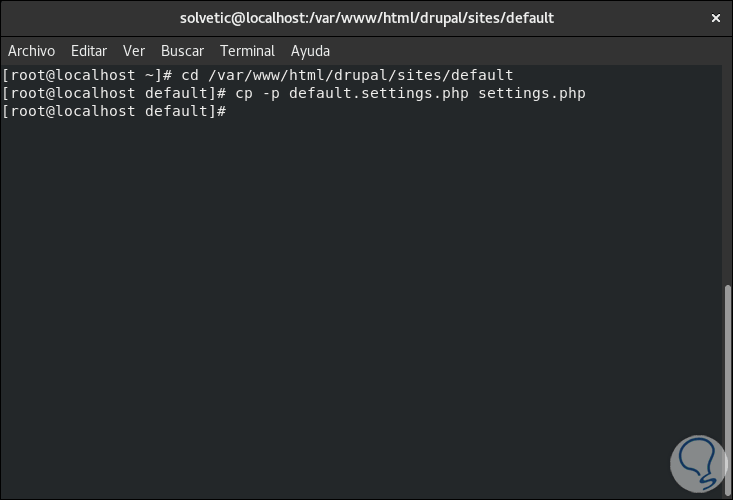Click the window title bar text

coord(366,18)
